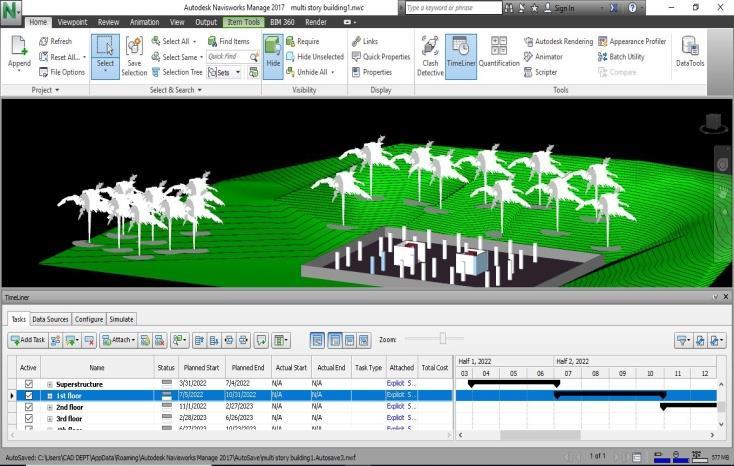
Task: Uncheck Active box for 2nd floor task
Action: [x=29, y=407]
